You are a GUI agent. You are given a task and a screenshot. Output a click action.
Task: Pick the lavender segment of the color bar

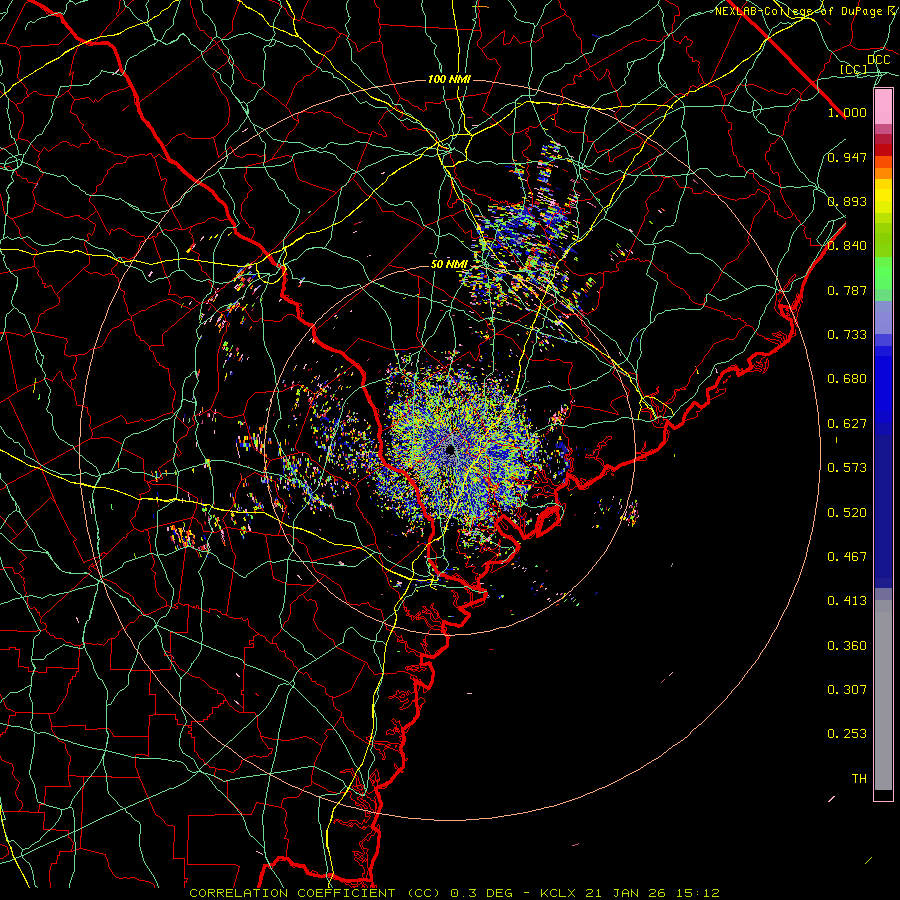click(883, 317)
